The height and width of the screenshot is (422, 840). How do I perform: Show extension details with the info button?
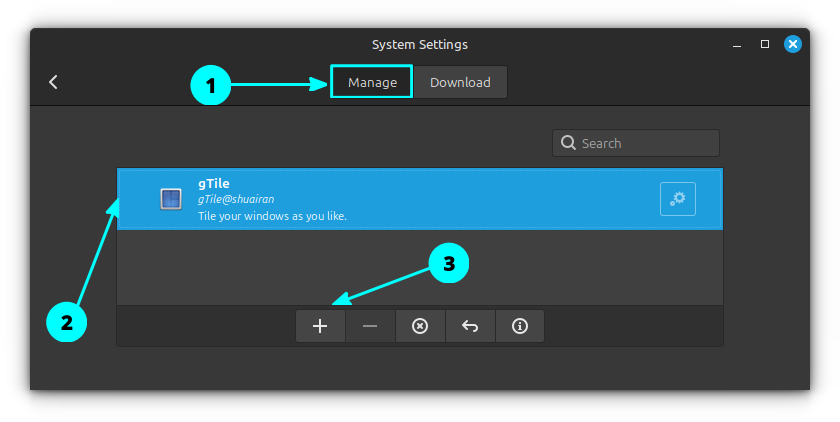pyautogui.click(x=519, y=326)
